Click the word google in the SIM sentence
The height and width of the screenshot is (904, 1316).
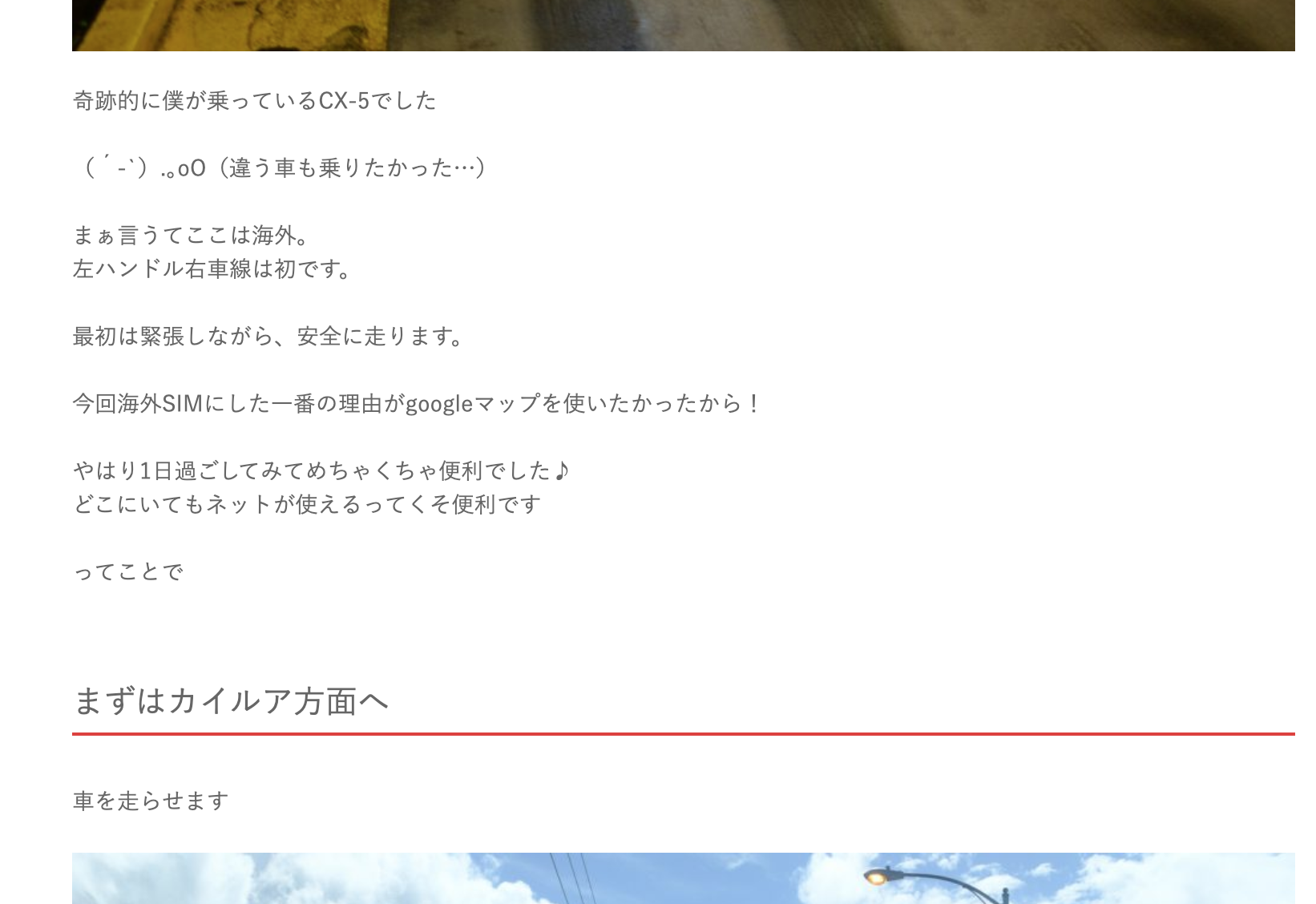tap(439, 404)
